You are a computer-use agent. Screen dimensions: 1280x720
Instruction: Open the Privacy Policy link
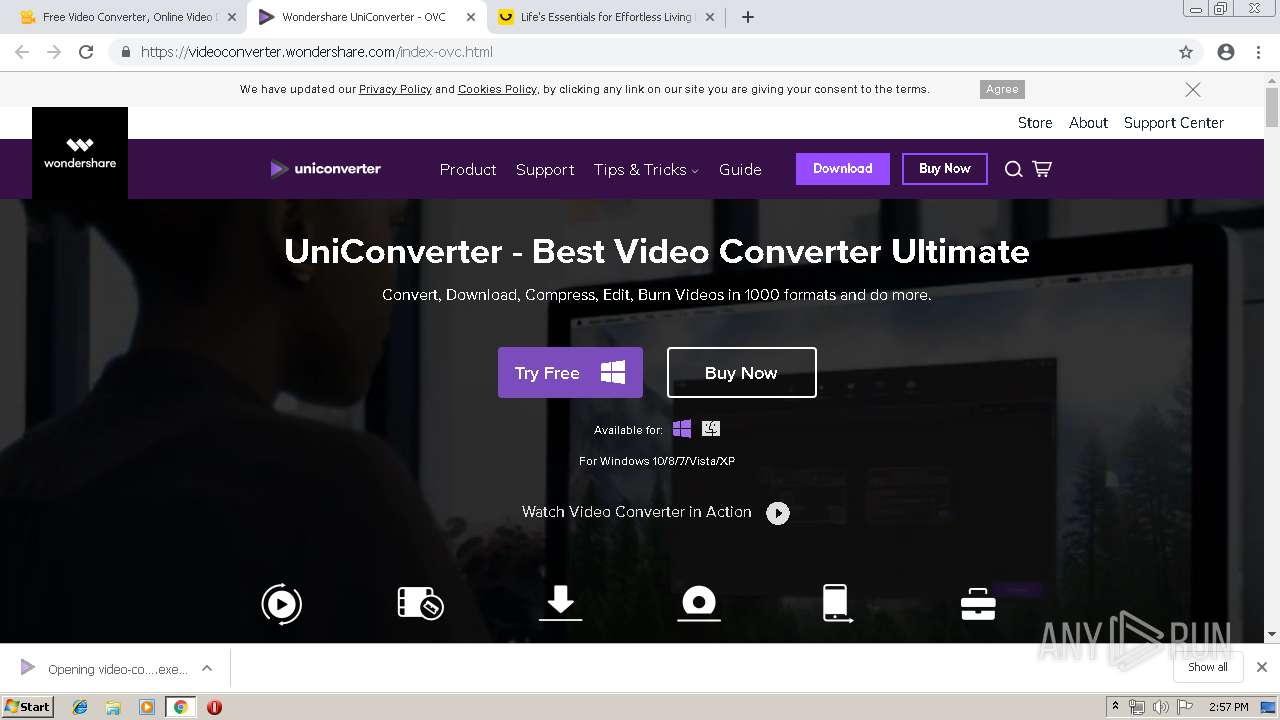[395, 89]
